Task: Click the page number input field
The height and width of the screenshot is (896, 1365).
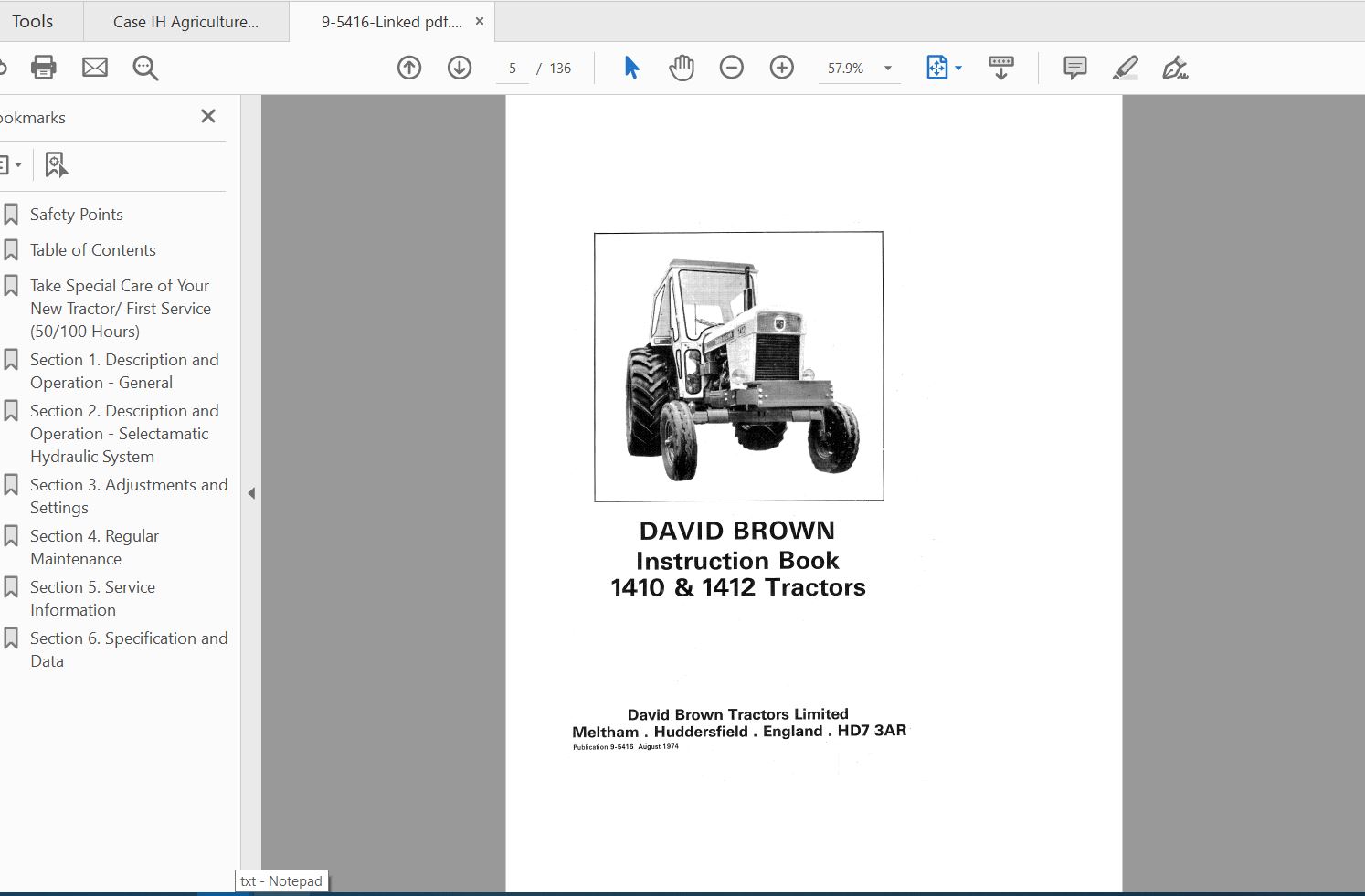Action: pos(513,69)
